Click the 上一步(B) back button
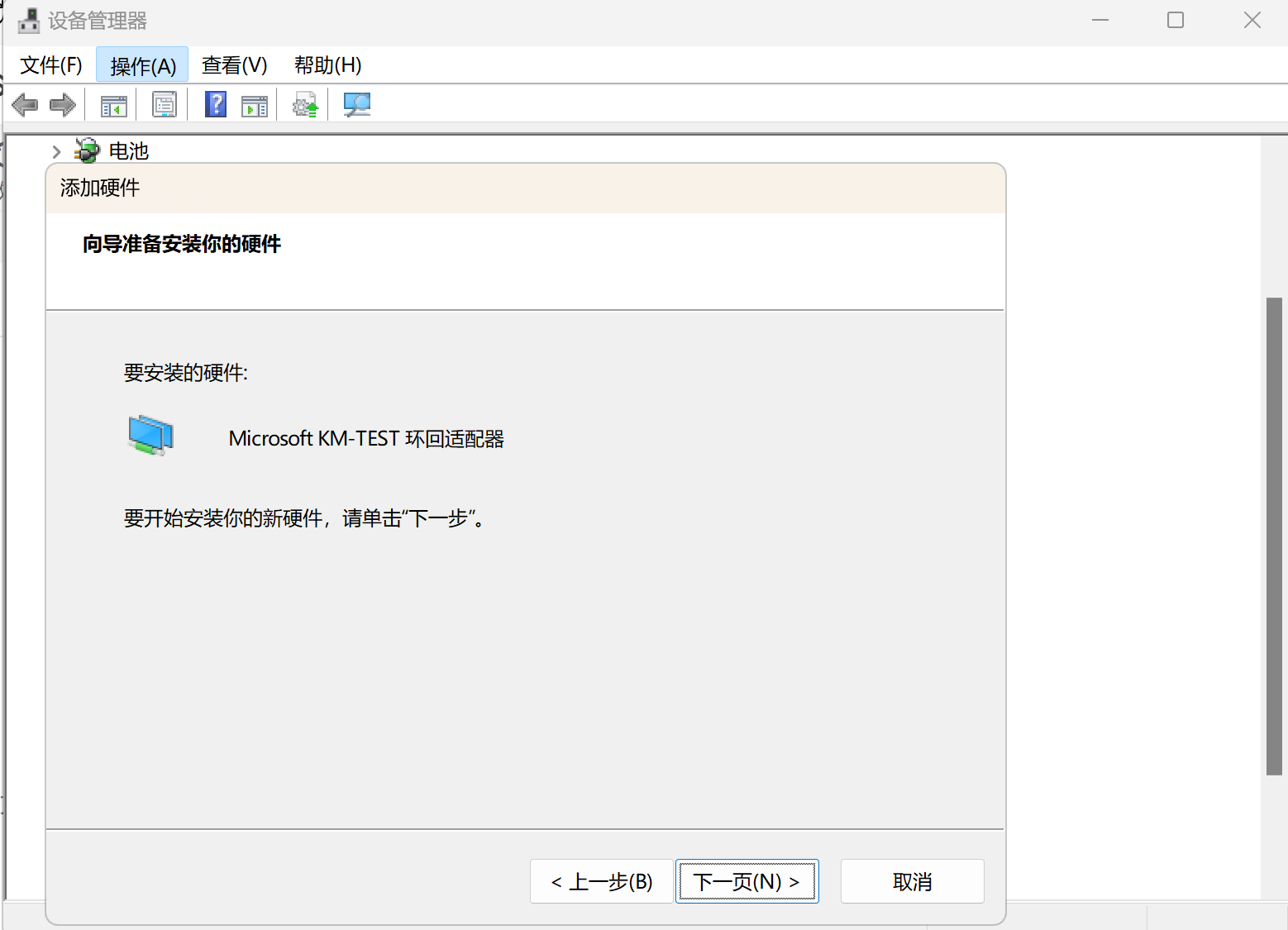Viewport: 1288px width, 930px height. click(x=602, y=881)
